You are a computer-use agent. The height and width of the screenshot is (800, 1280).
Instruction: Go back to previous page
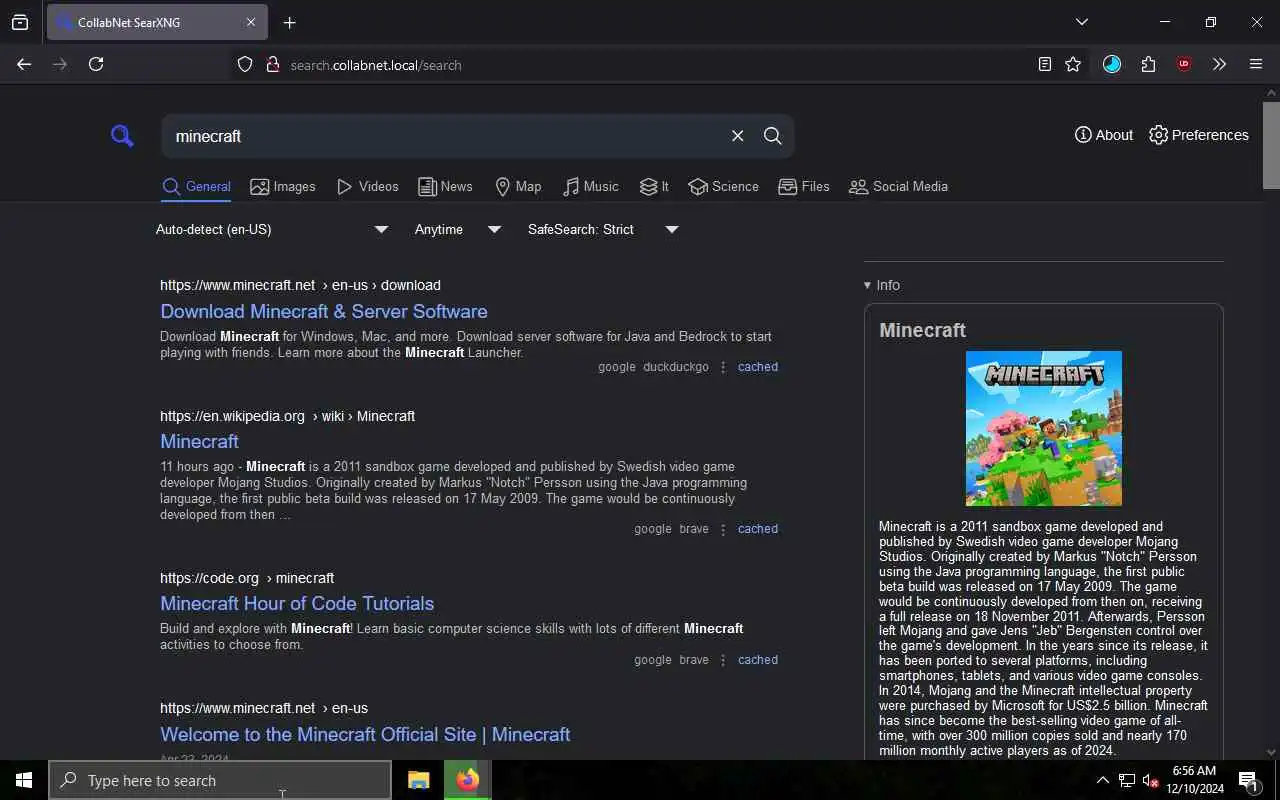tap(24, 64)
